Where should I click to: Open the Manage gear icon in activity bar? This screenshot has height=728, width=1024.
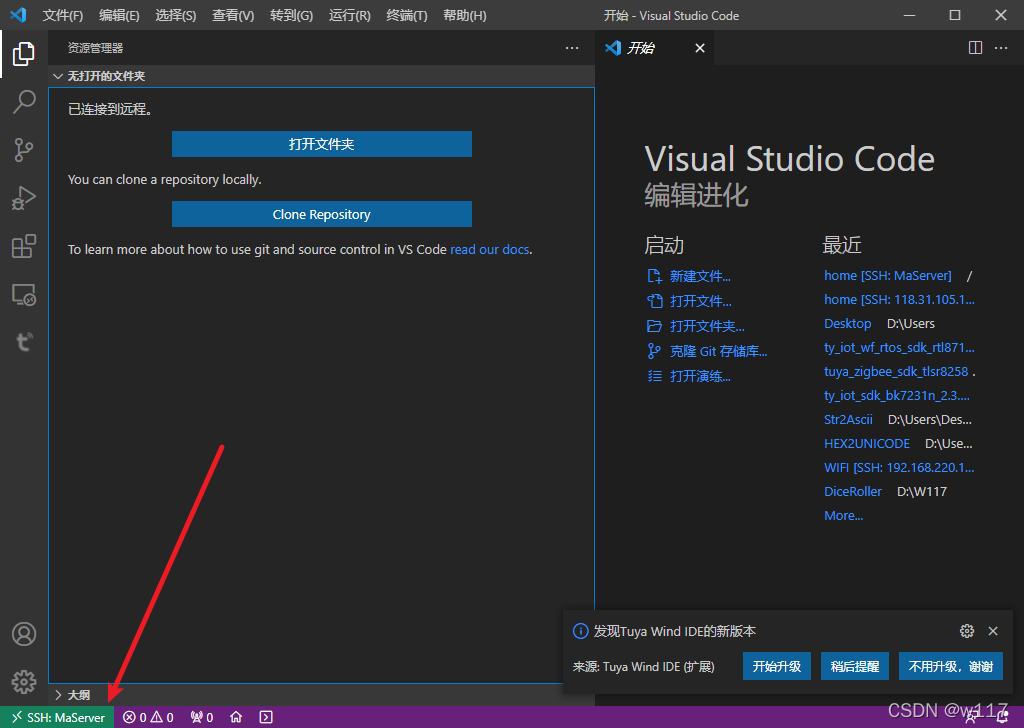[24, 682]
